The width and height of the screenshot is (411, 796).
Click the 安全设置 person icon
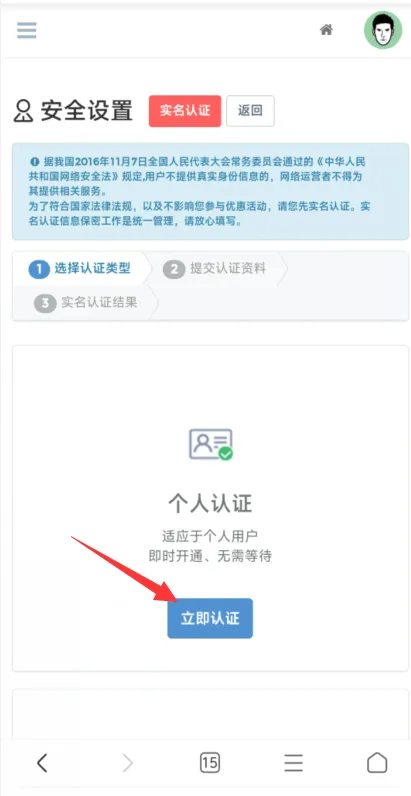coord(23,111)
